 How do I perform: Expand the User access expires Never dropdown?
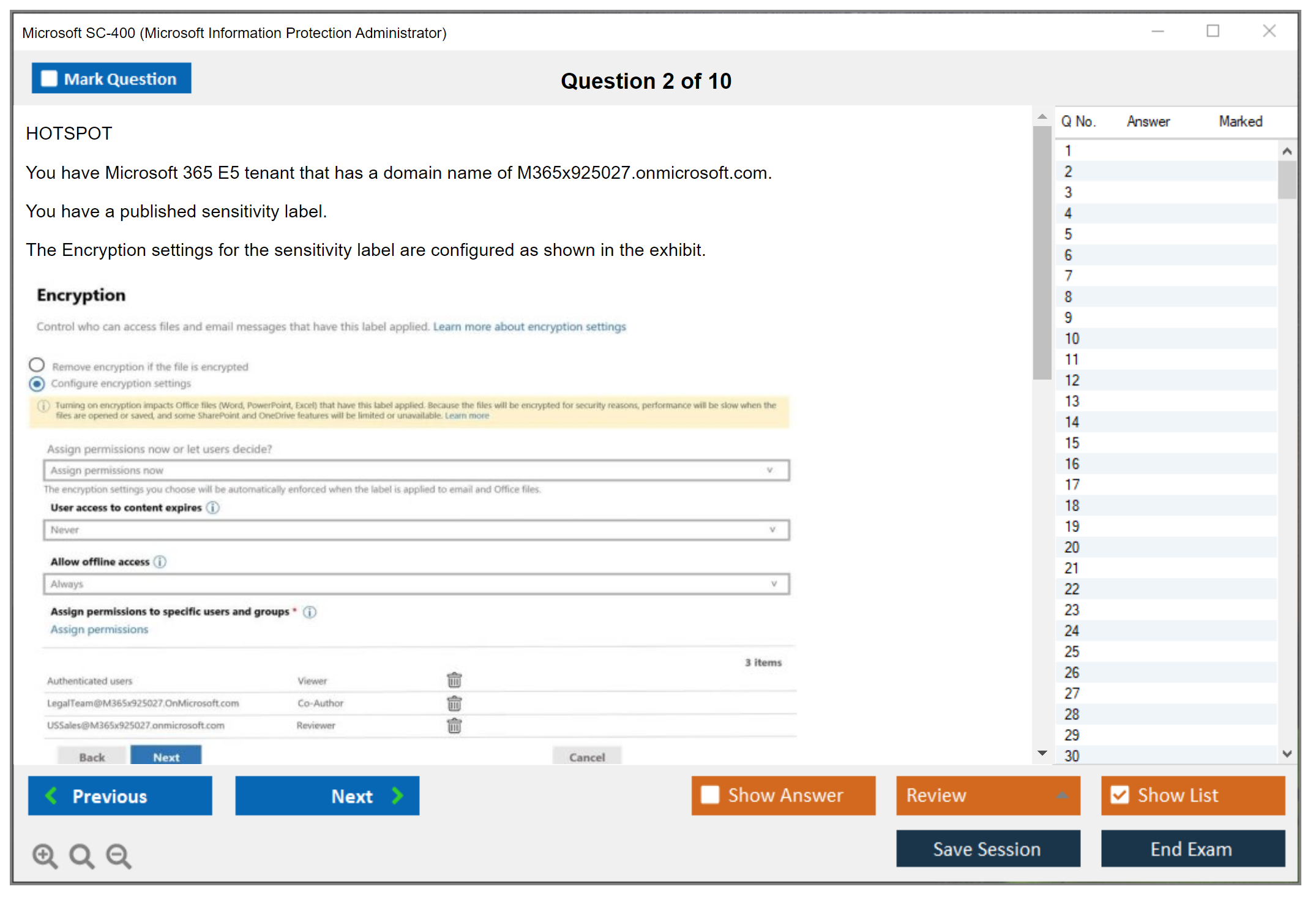click(x=416, y=530)
